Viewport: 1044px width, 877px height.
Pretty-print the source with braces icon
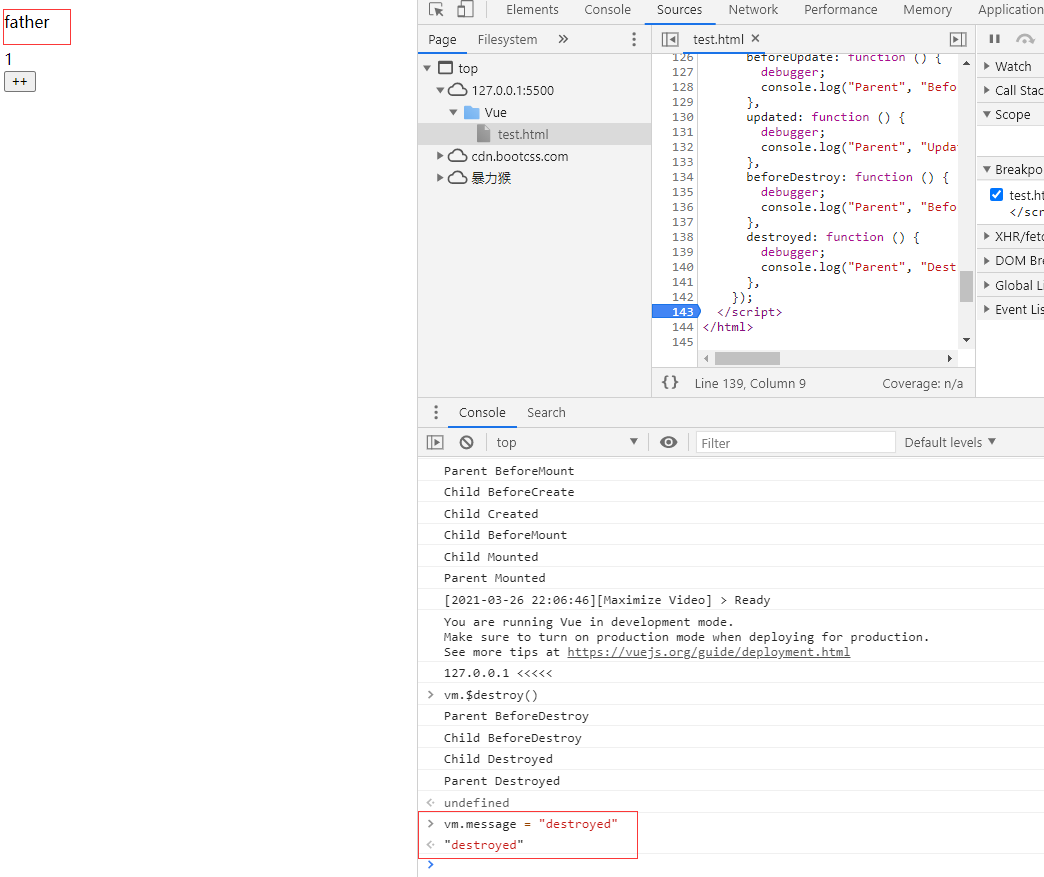click(670, 382)
